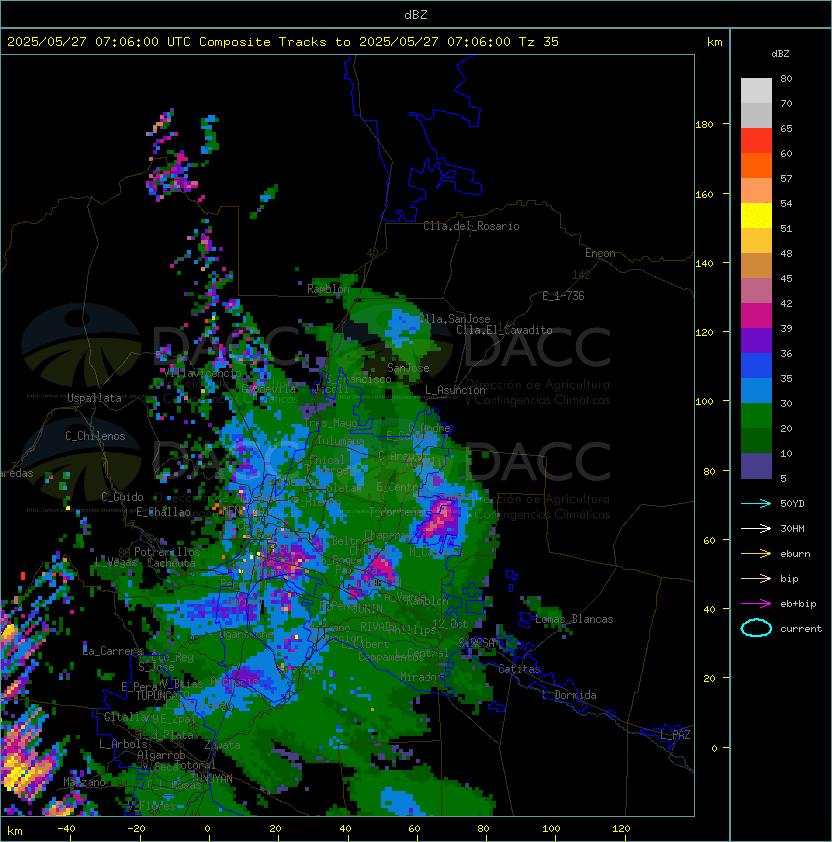Viewport: 832px width, 842px height.
Task: Click the 50YD legend label
Action: [792, 504]
